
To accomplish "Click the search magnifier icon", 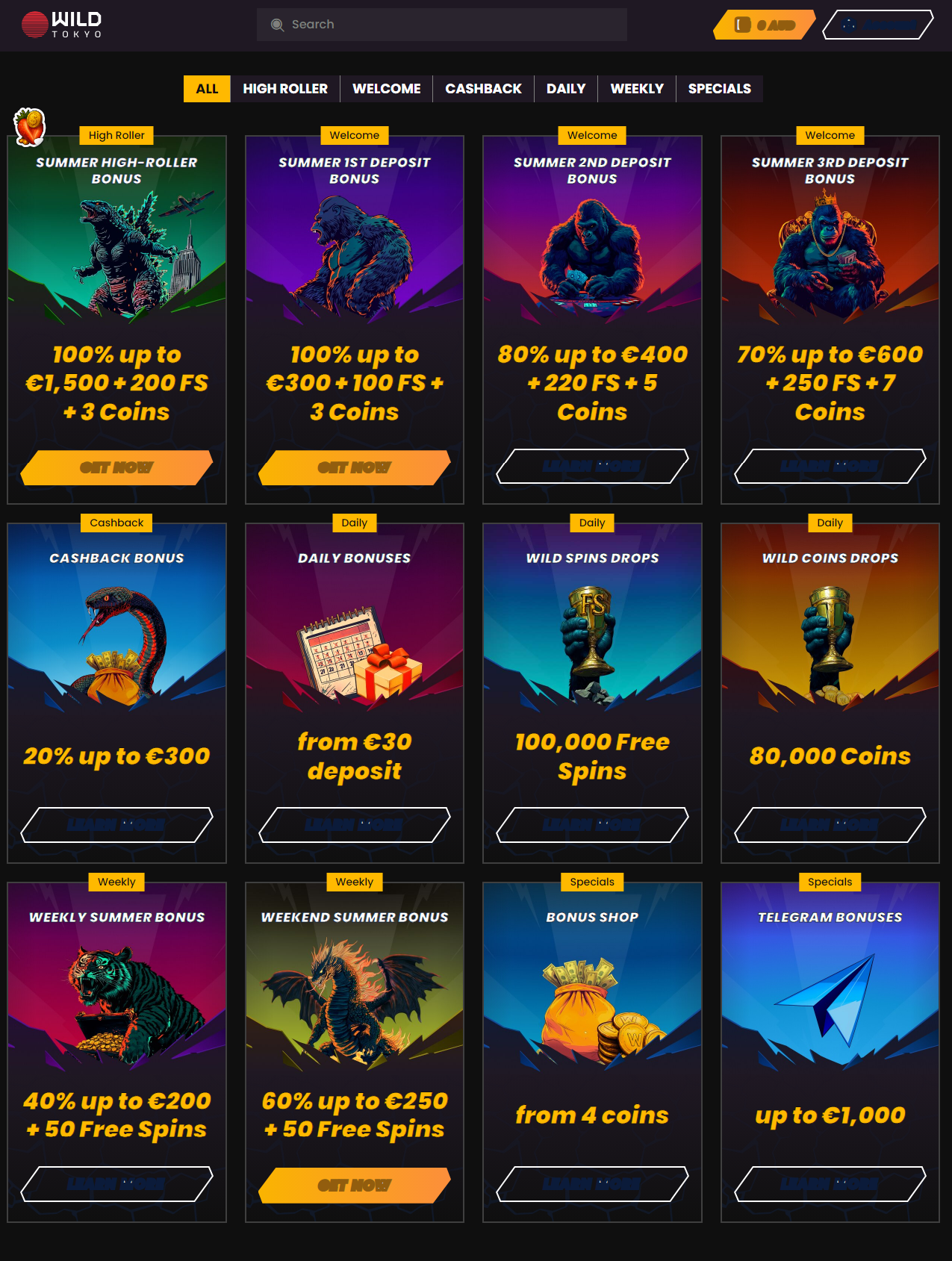I will coord(277,25).
